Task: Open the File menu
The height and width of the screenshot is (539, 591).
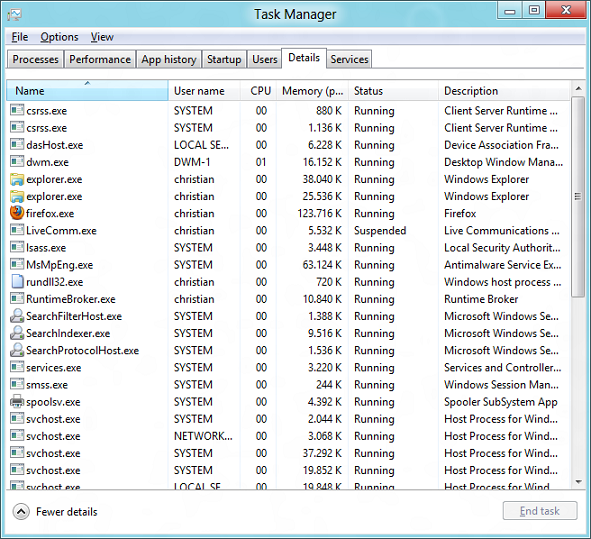Action: 20,37
